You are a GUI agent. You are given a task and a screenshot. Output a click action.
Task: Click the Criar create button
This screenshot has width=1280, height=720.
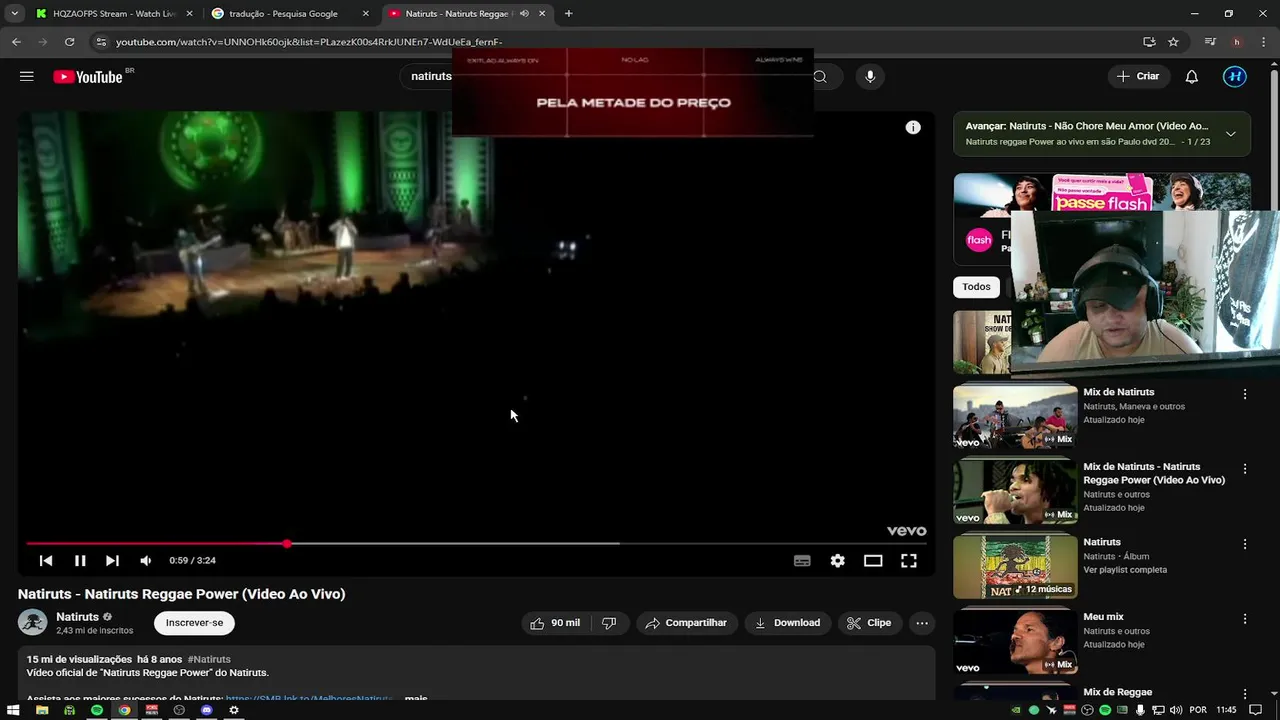(x=1138, y=76)
